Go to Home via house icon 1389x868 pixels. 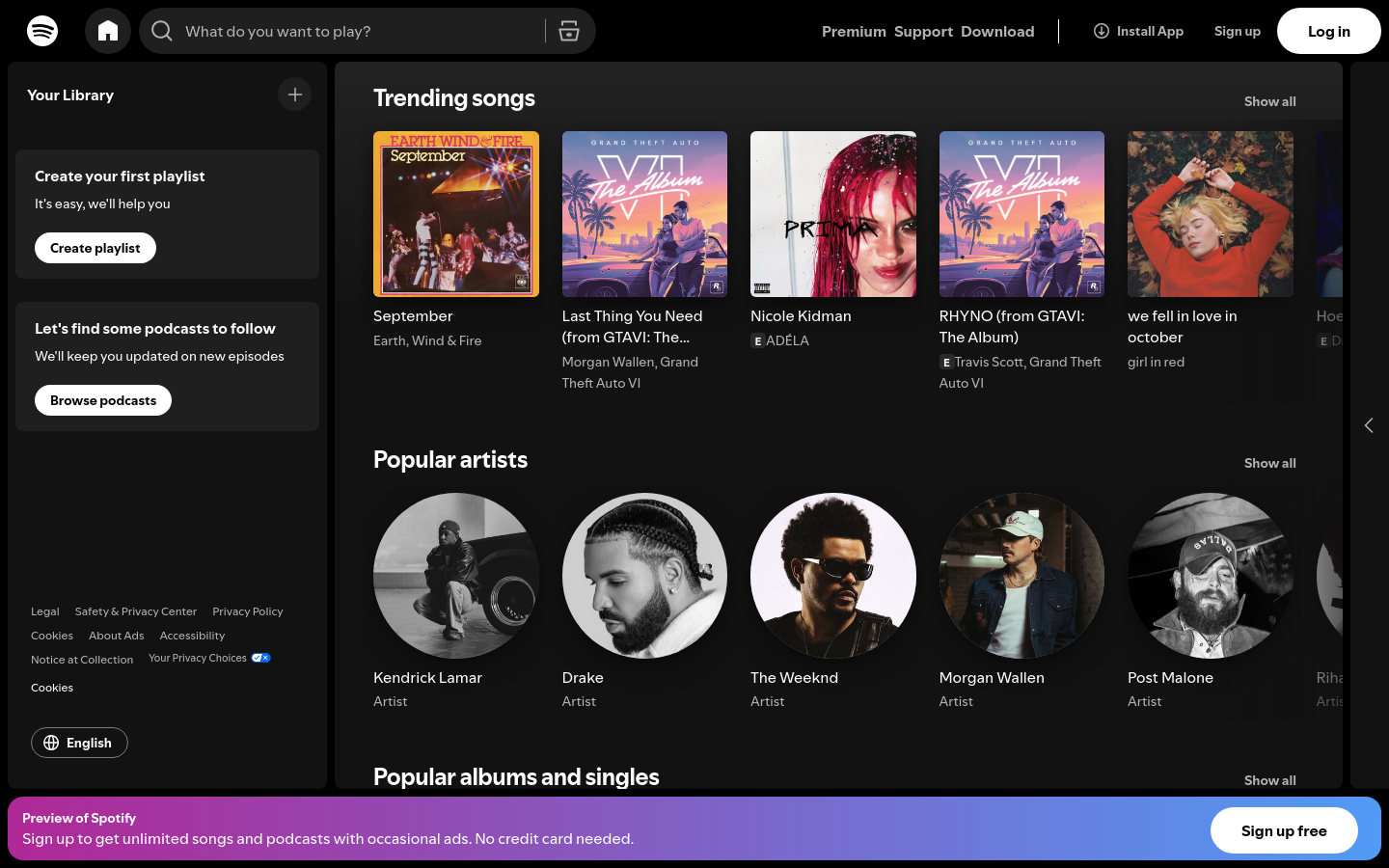[108, 31]
